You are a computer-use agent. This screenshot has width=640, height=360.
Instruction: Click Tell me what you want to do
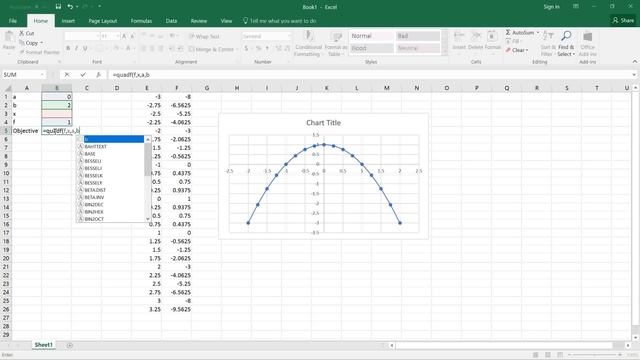click(x=280, y=21)
